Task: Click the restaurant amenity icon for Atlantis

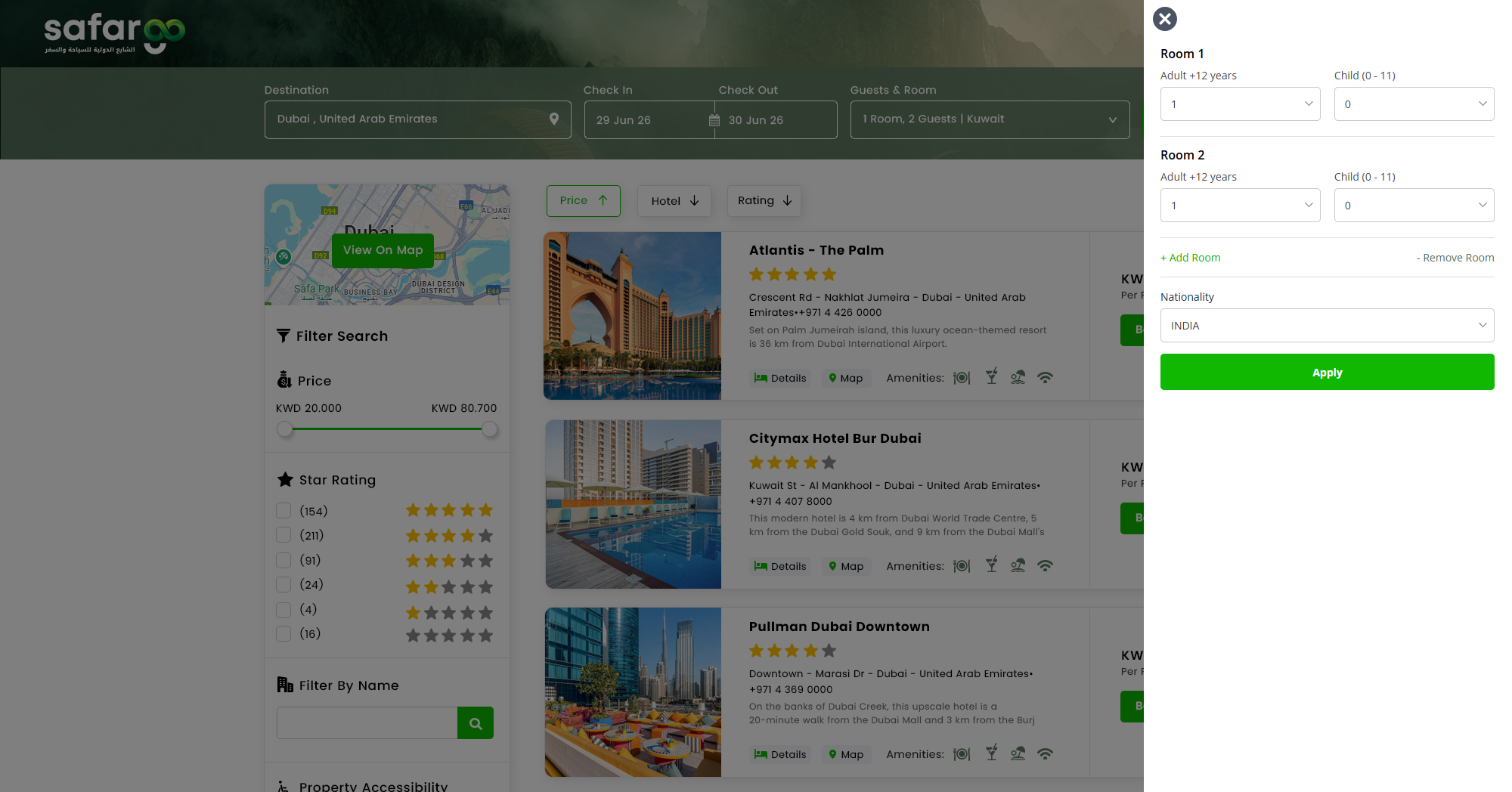Action: tap(961, 378)
